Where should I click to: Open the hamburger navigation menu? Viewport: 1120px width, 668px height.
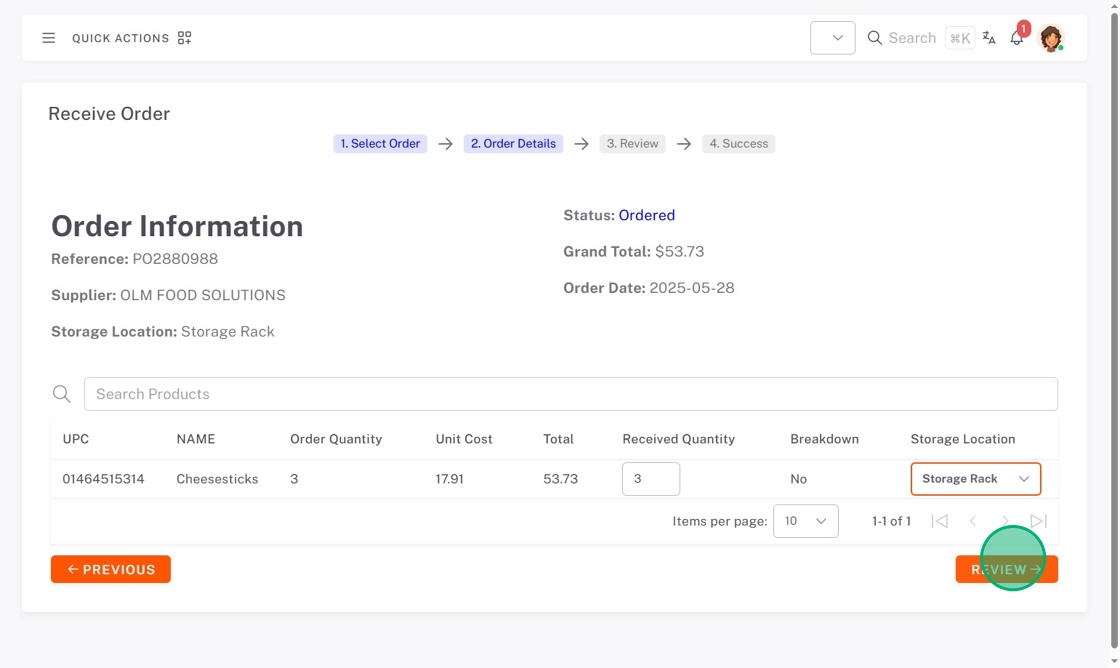pyautogui.click(x=48, y=38)
